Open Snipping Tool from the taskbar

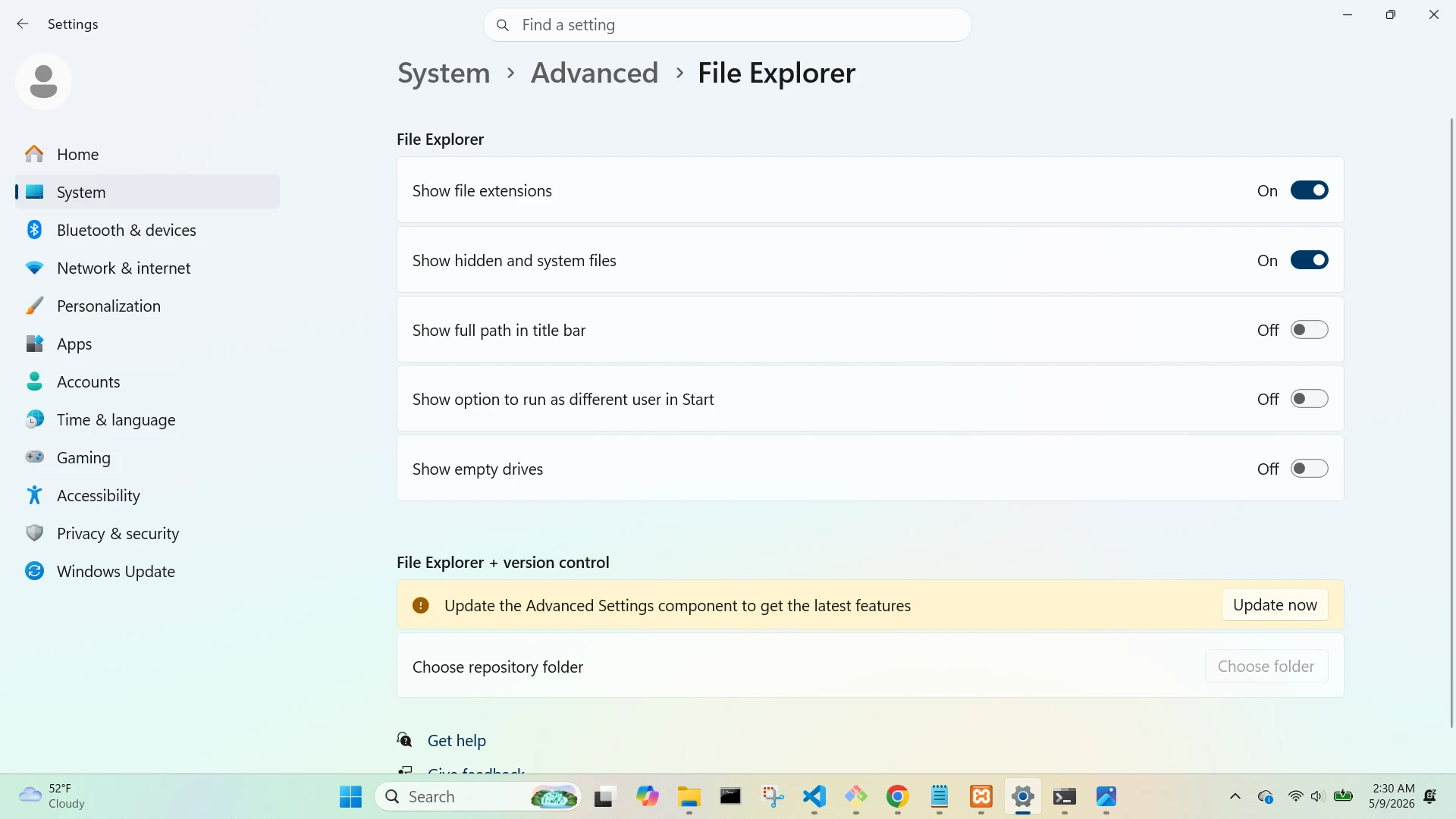[x=772, y=796]
